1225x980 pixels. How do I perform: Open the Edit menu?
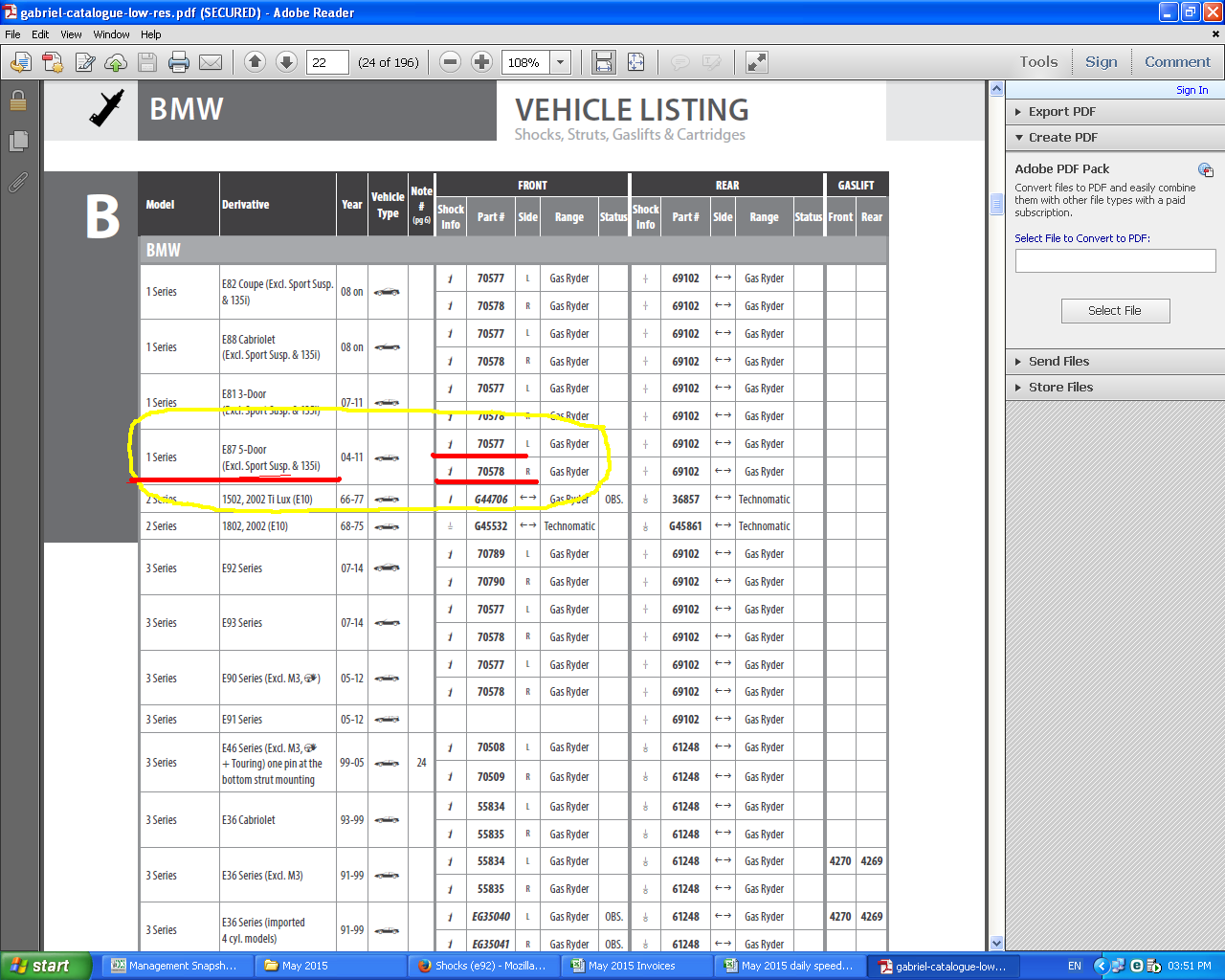click(x=40, y=34)
